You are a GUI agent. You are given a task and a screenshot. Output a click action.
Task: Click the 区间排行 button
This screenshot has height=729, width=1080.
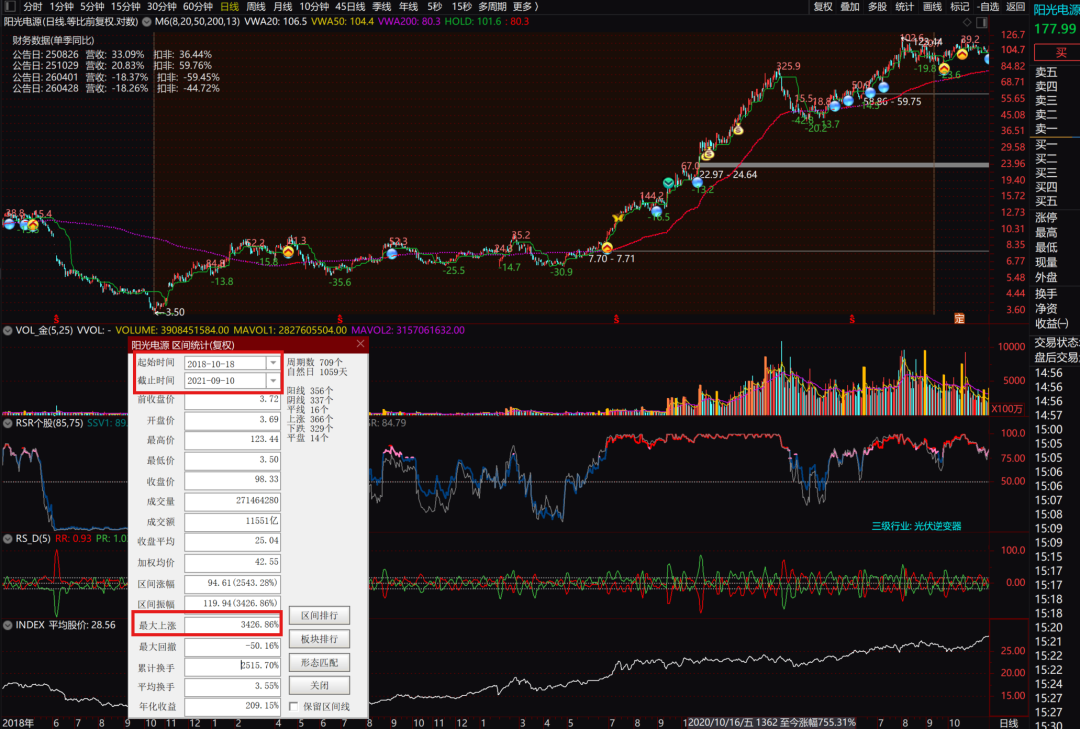319,615
